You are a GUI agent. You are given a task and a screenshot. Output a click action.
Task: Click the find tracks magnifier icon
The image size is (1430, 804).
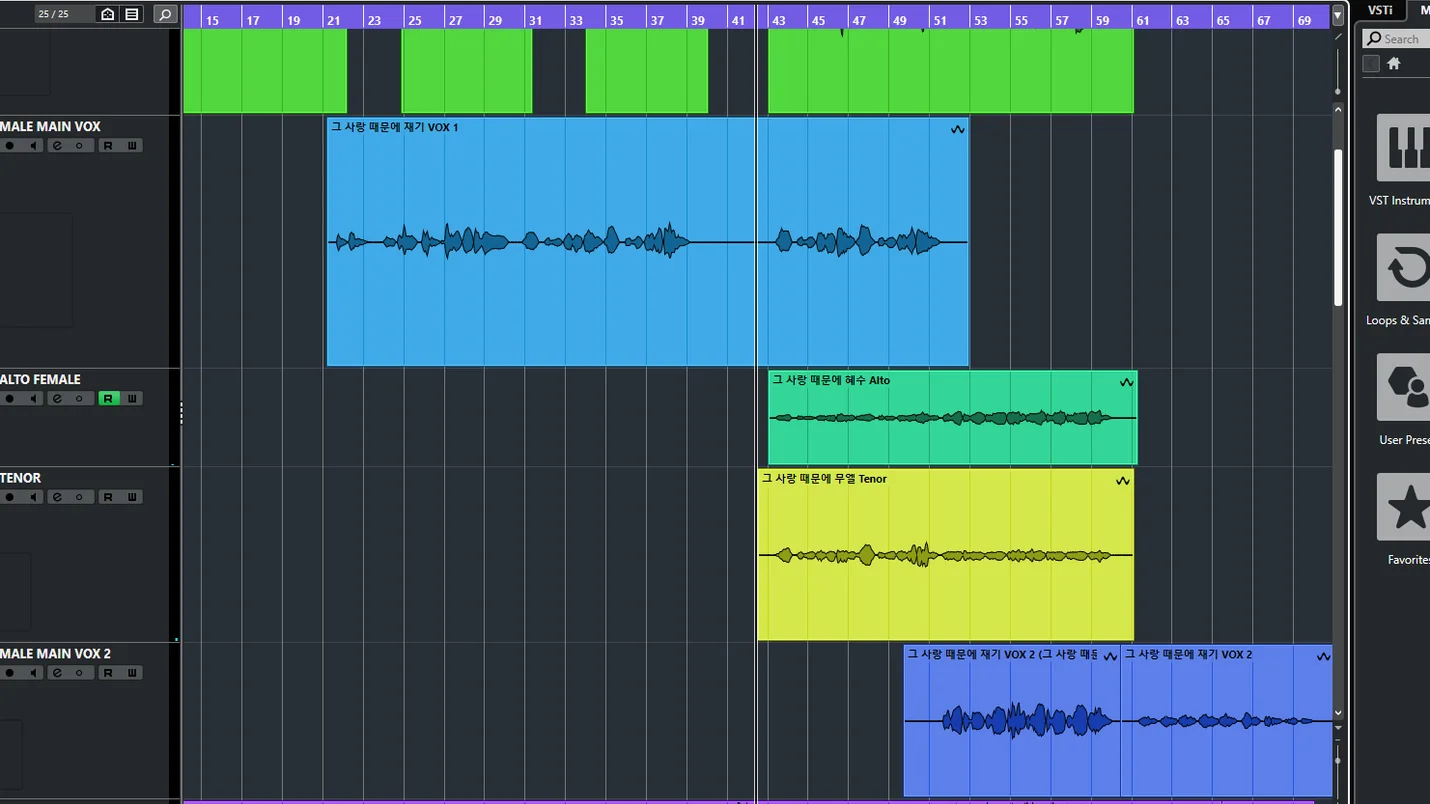166,14
